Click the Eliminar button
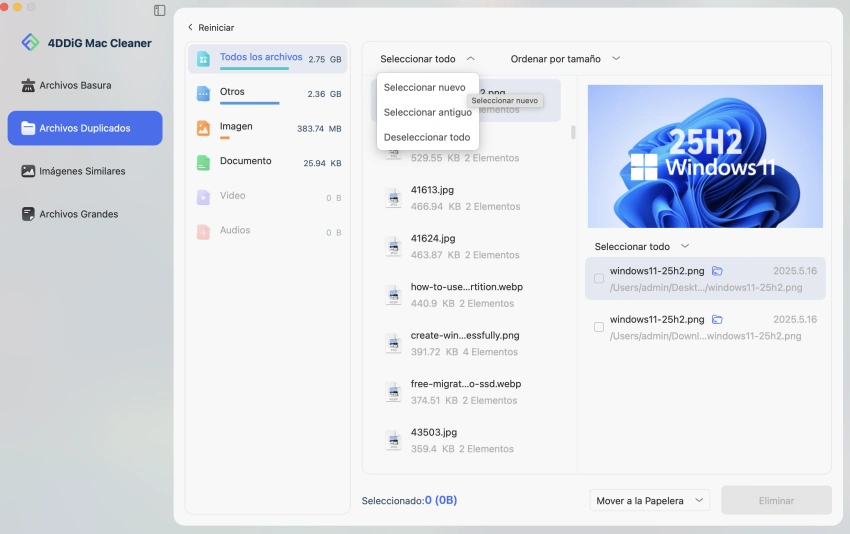 tap(776, 500)
